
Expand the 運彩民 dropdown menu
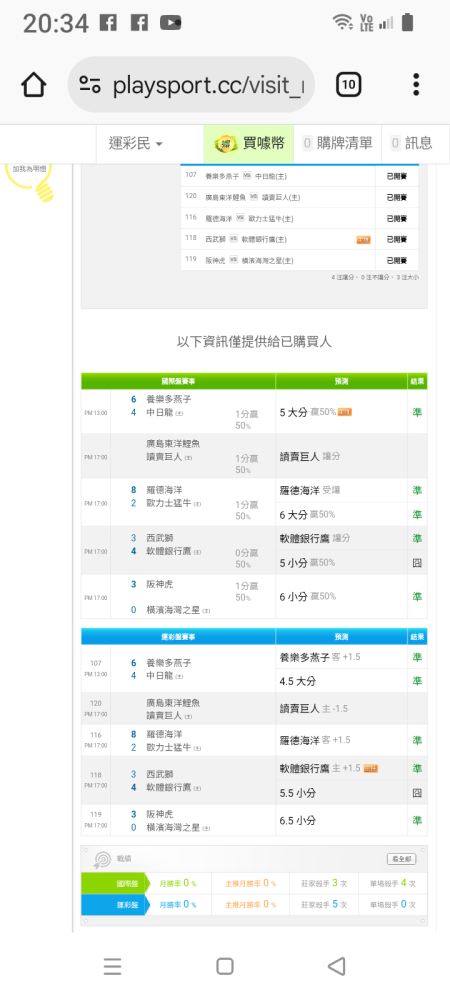pos(135,143)
